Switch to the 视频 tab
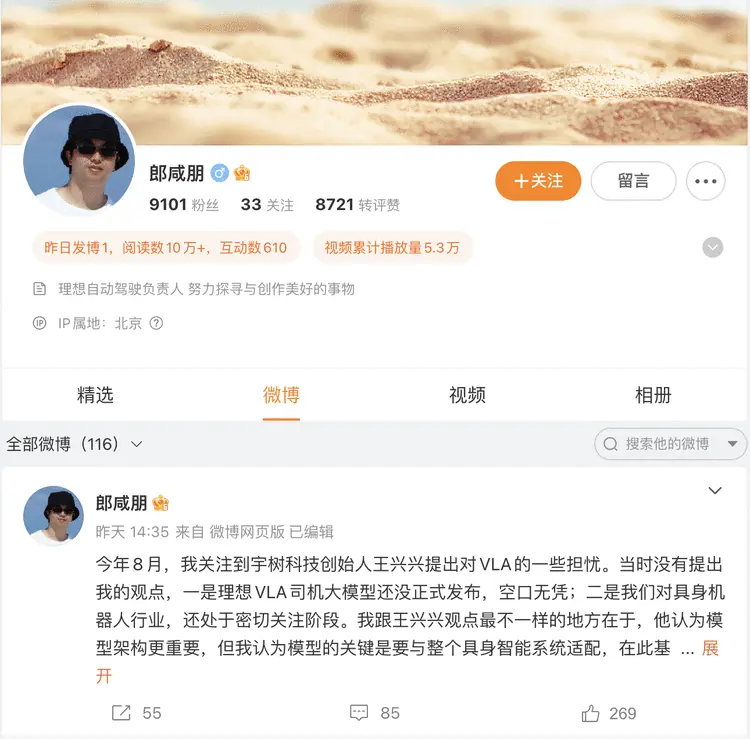 coord(467,396)
